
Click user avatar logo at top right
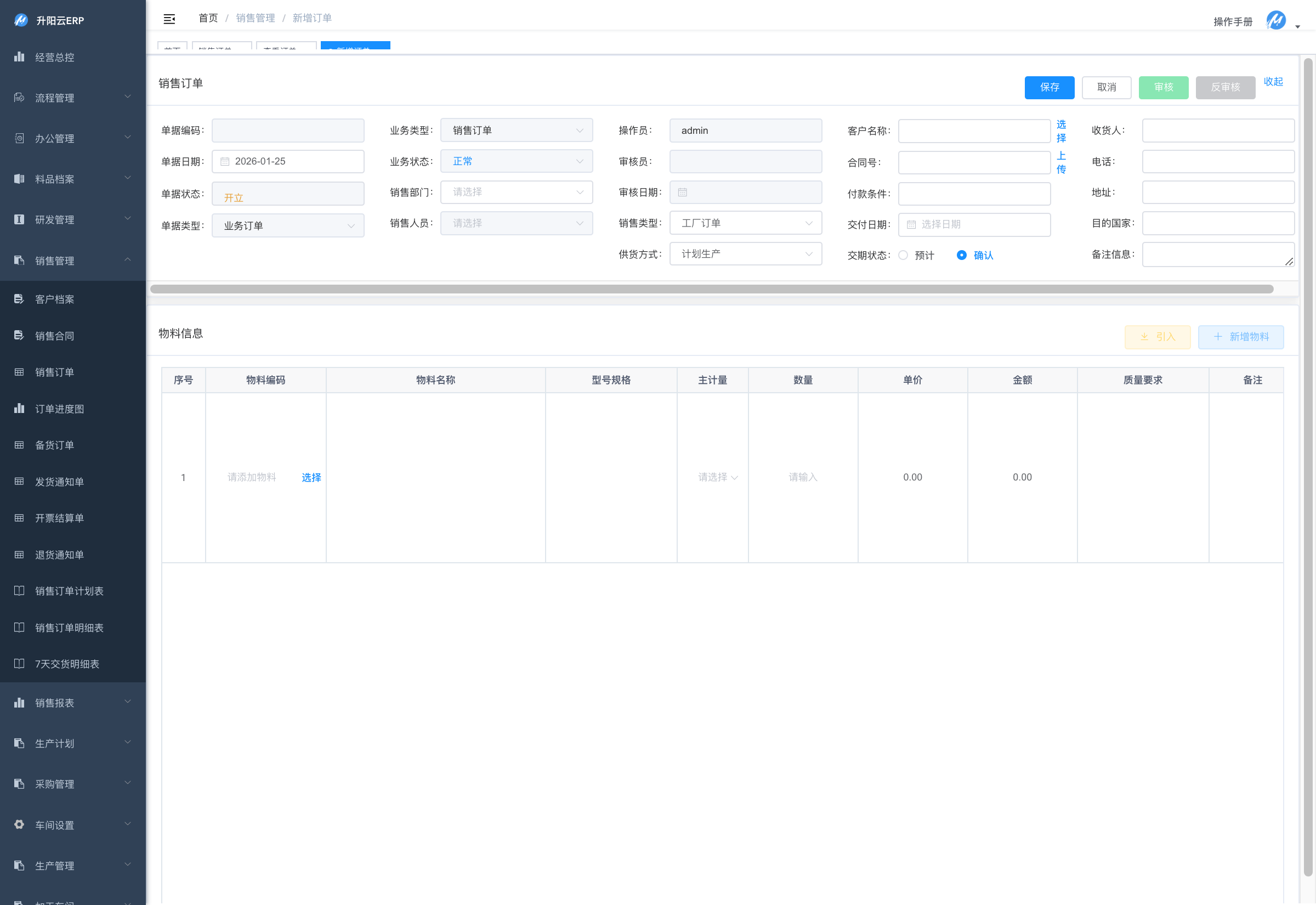[1276, 20]
